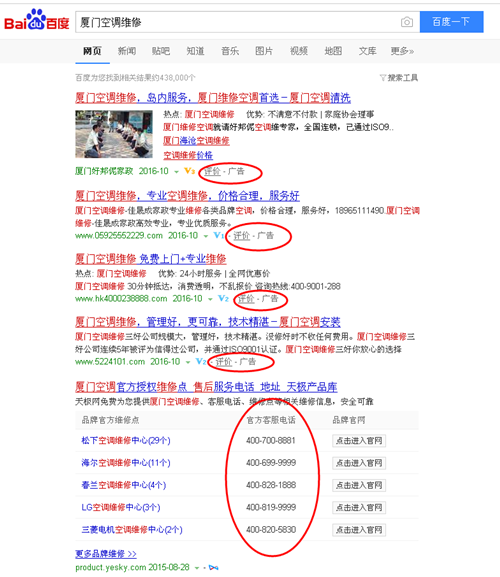Click phone number 400-828-1888
The width and height of the screenshot is (500, 577).
pos(271,485)
